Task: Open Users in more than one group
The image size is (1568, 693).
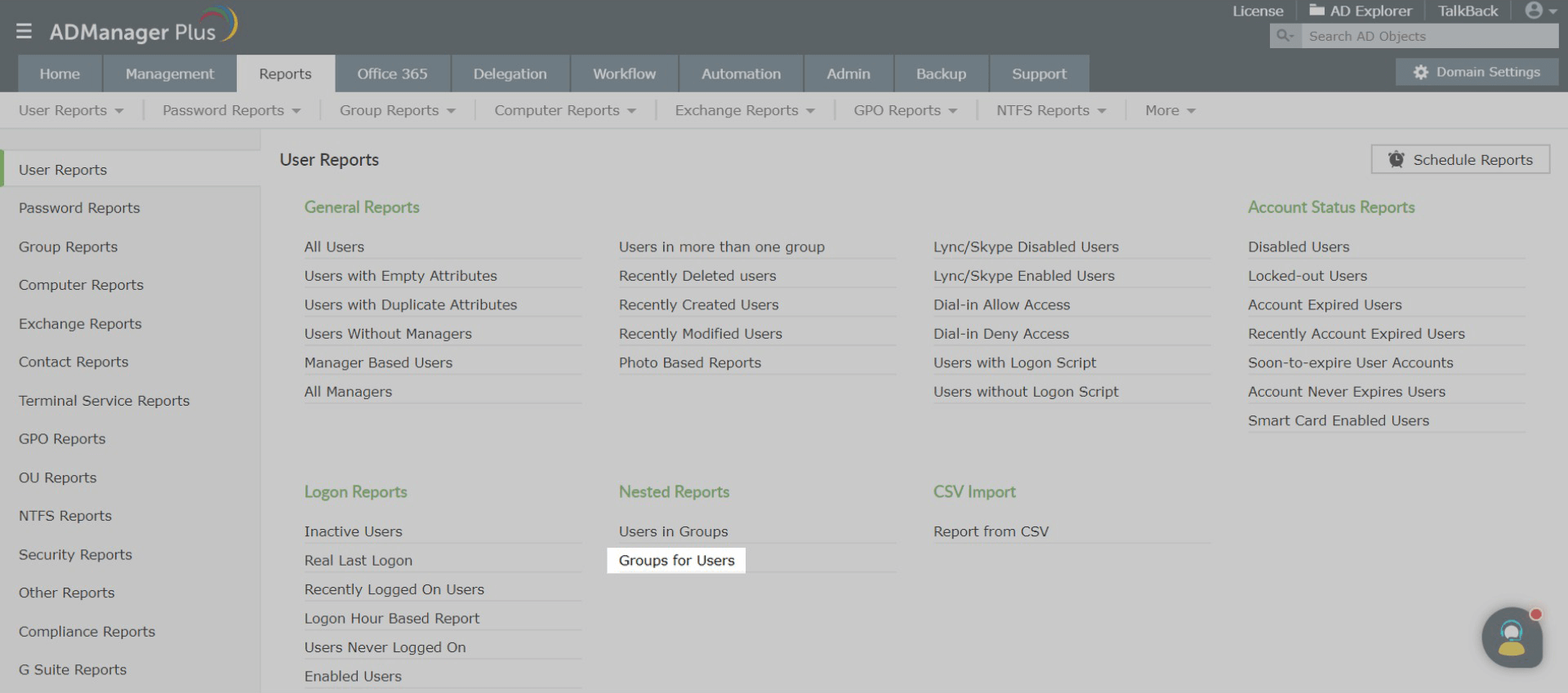Action: click(x=722, y=247)
